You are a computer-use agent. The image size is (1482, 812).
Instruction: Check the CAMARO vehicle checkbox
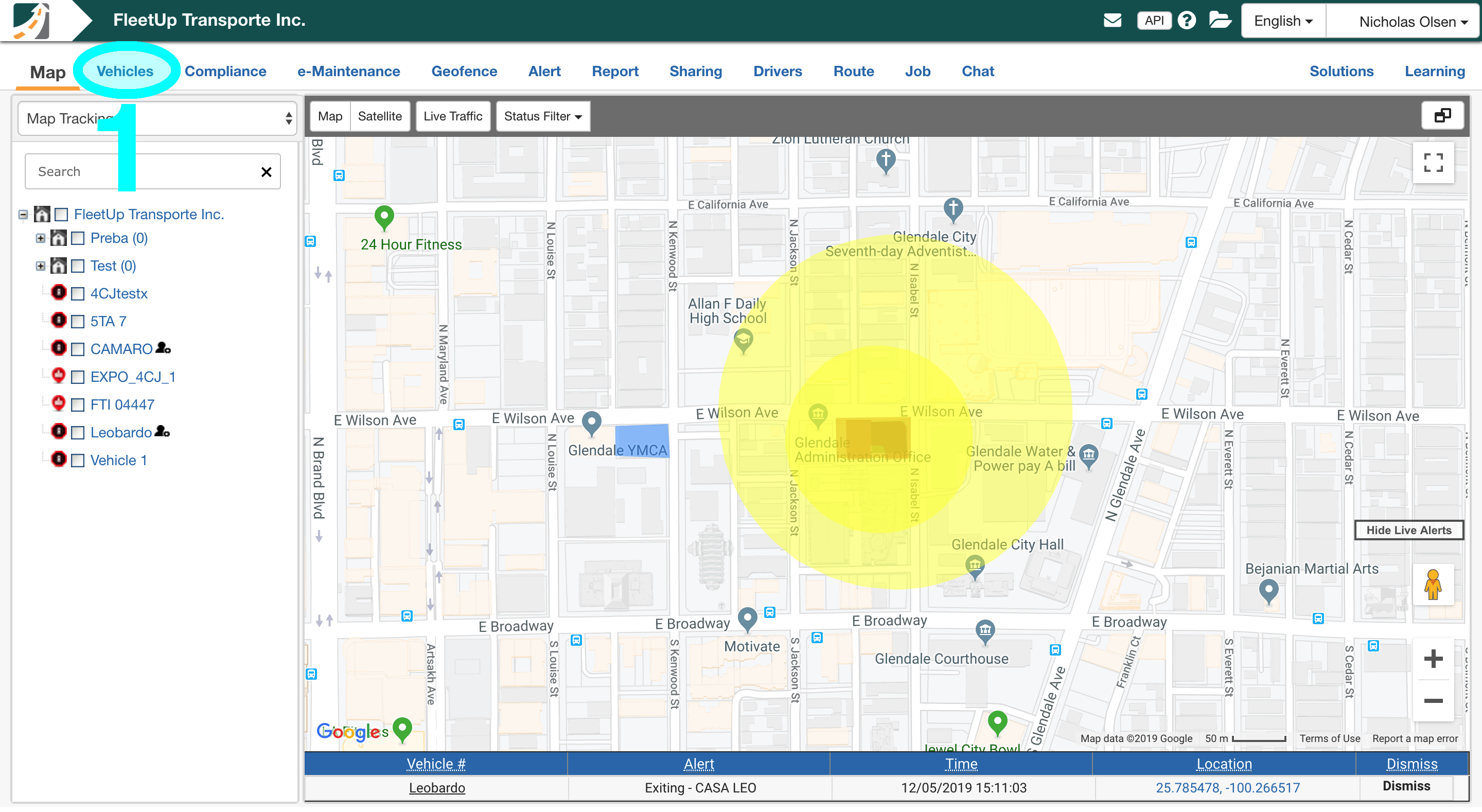pos(78,349)
